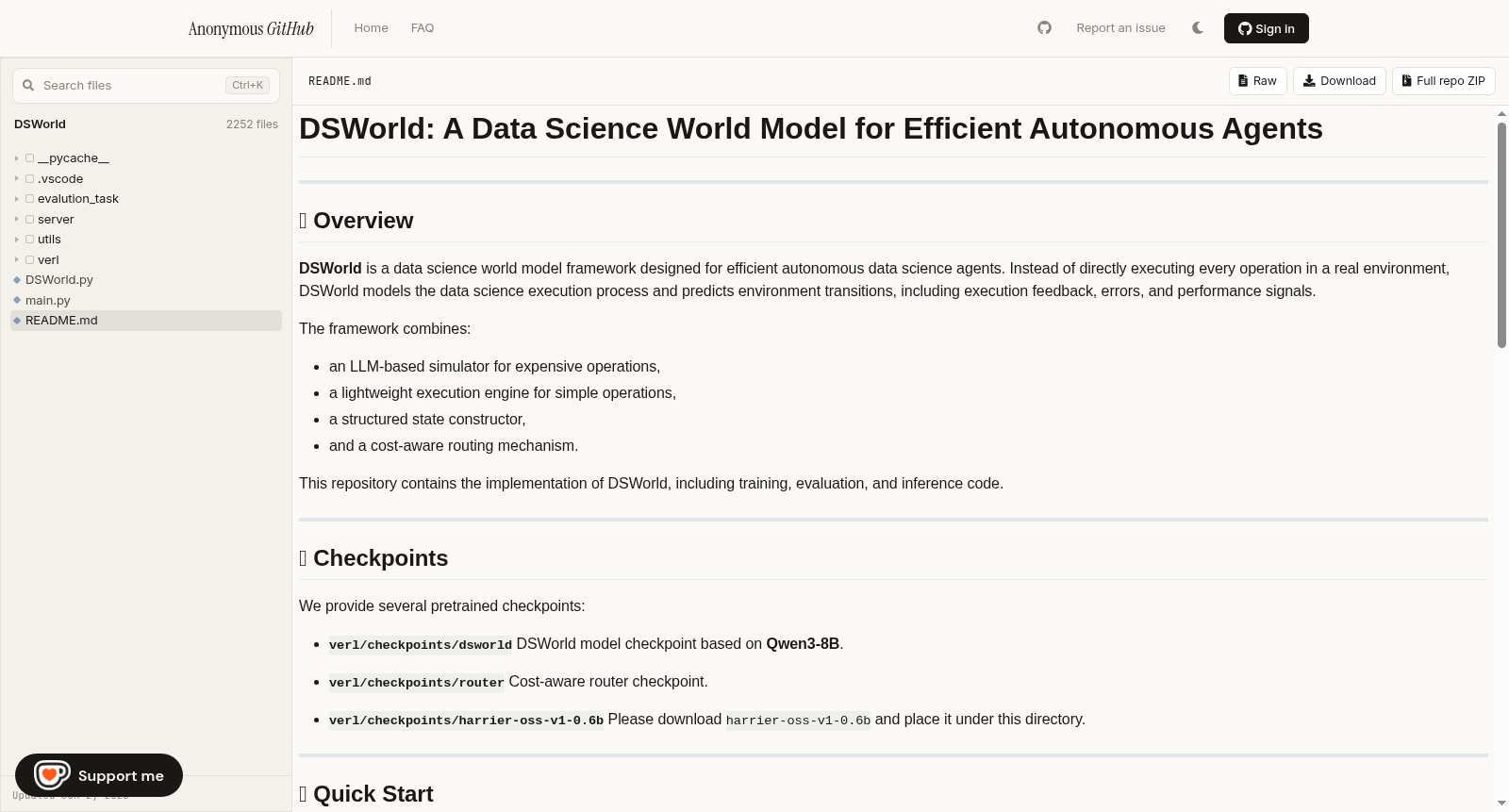This screenshot has height=812, width=1509.
Task: Click the folder icon next to evalution_task
Action: (x=30, y=199)
